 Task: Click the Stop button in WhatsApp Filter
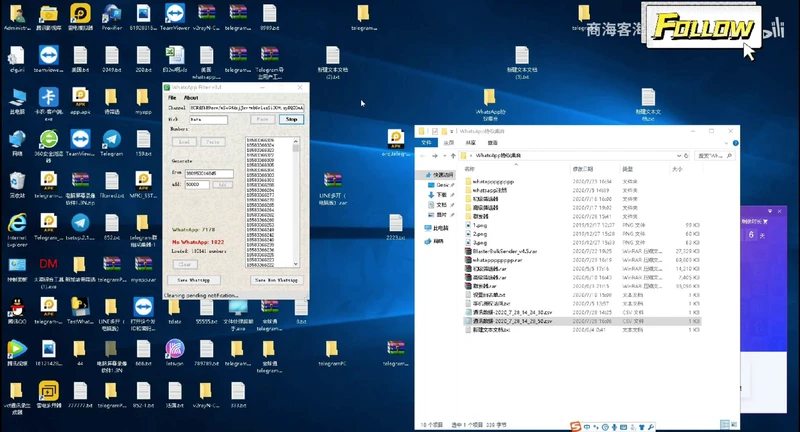[x=291, y=119]
